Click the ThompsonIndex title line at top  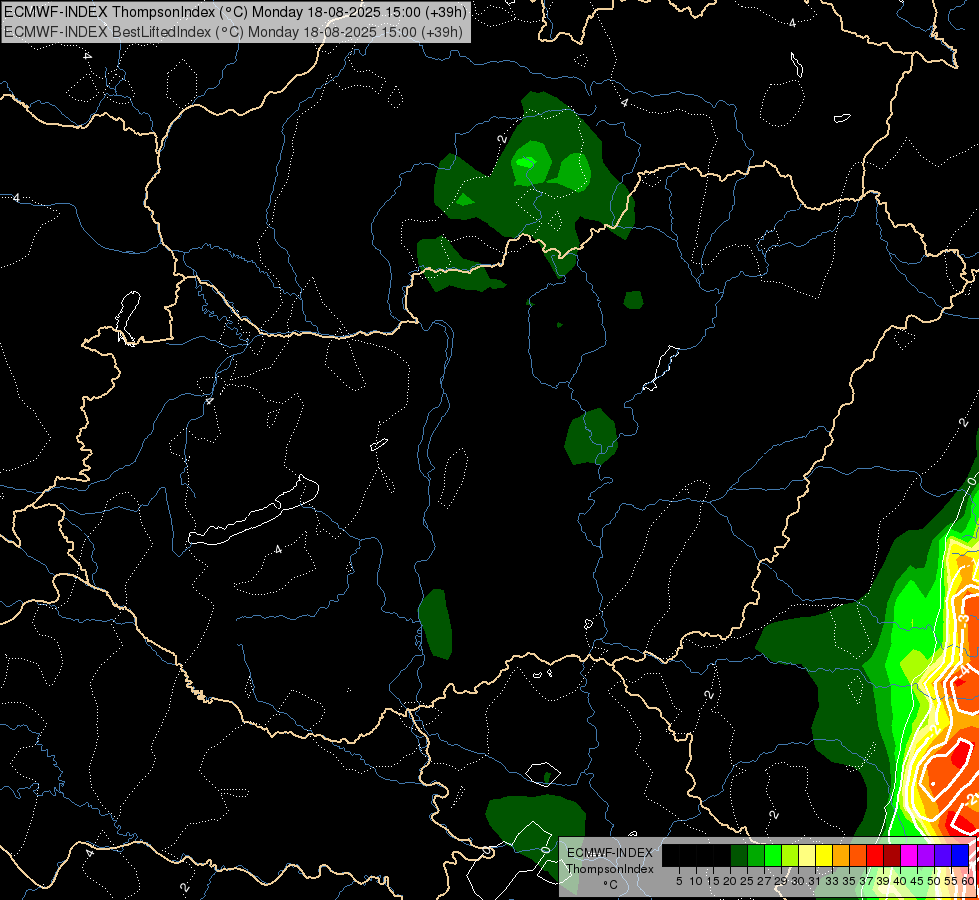234,12
